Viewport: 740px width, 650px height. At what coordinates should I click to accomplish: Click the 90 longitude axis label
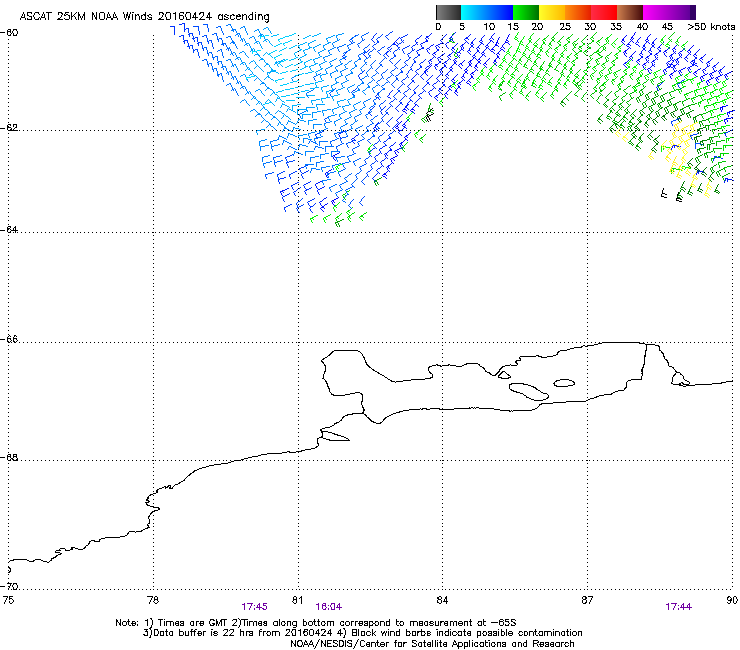click(x=732, y=600)
